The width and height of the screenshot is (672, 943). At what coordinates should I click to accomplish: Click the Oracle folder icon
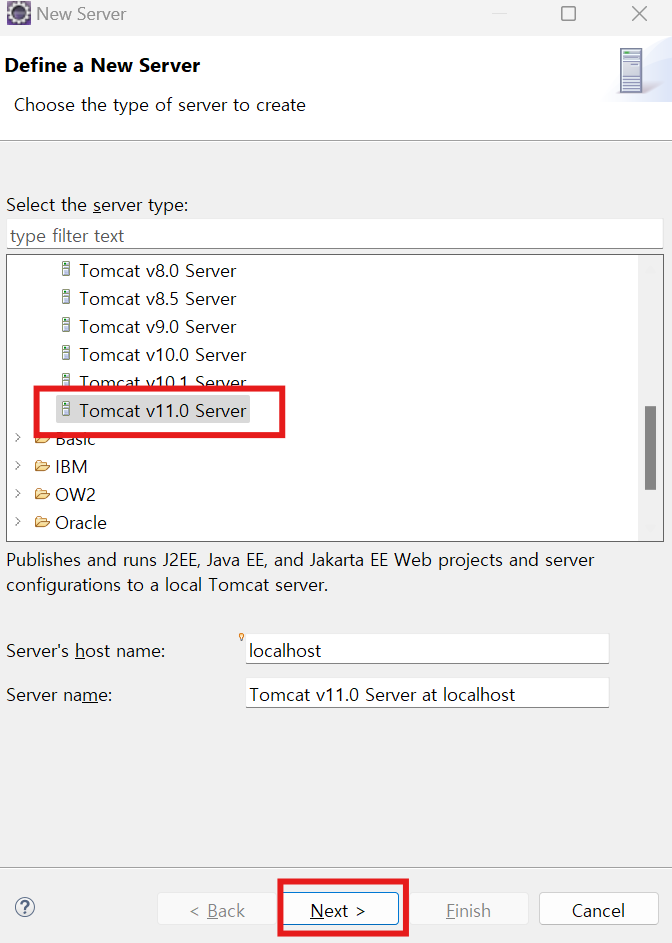click(x=42, y=521)
